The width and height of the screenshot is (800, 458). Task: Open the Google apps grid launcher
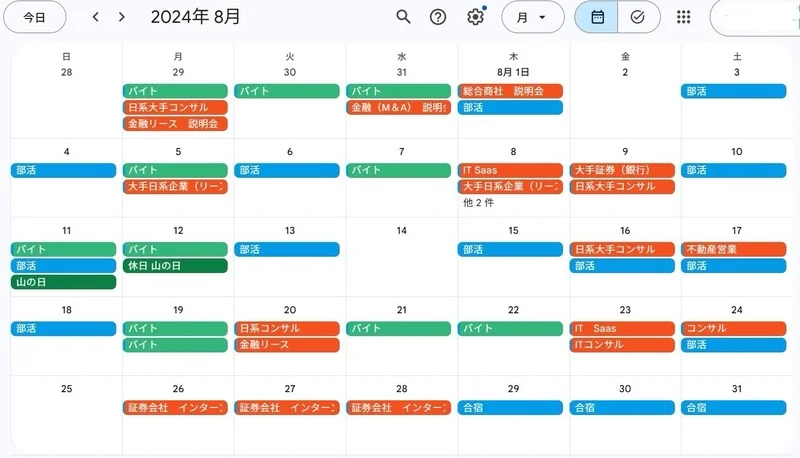(683, 17)
